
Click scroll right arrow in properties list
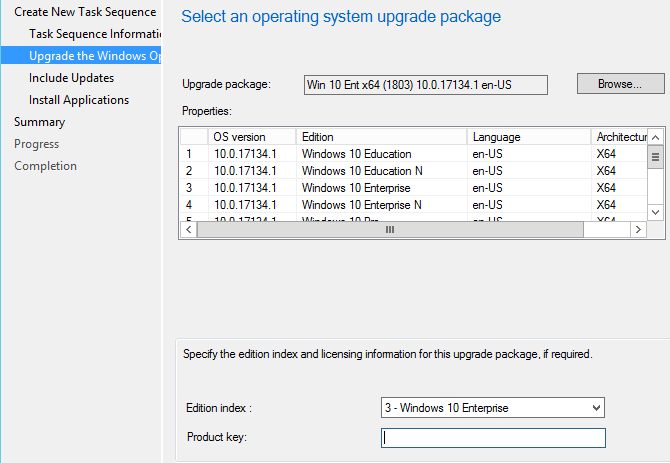[638, 229]
